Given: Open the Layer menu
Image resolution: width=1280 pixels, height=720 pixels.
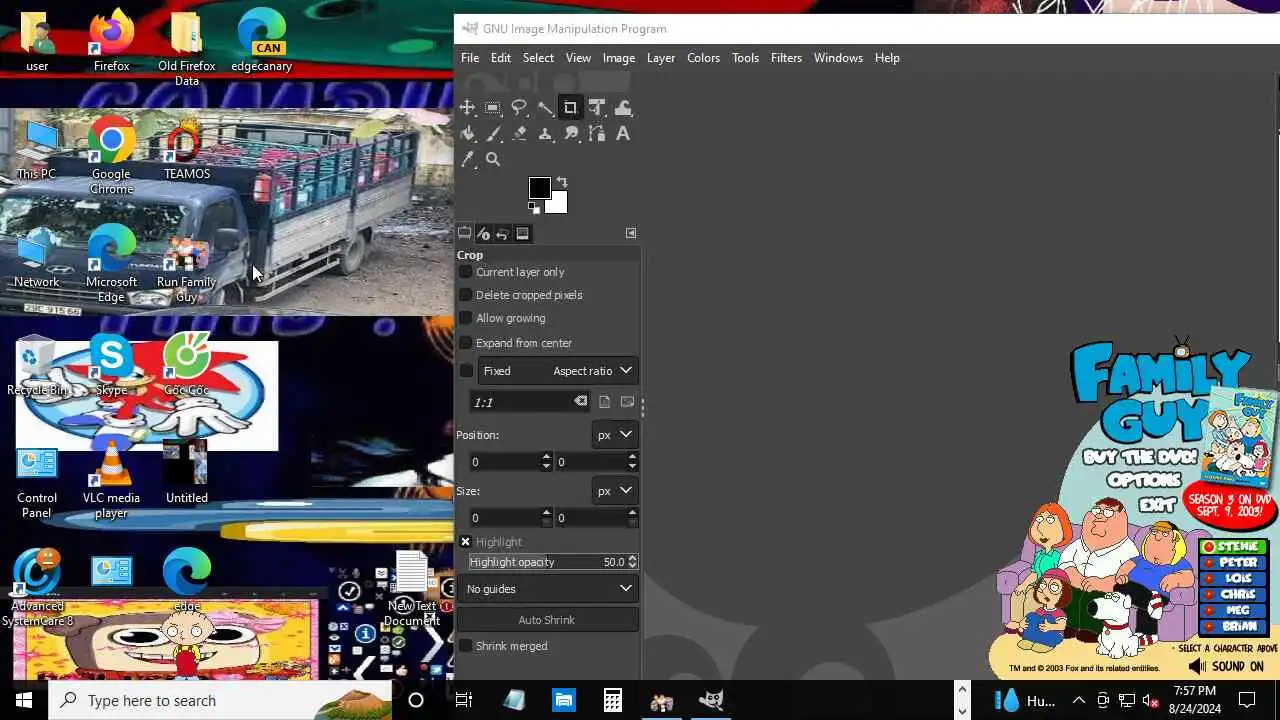Looking at the screenshot, I should click(661, 58).
